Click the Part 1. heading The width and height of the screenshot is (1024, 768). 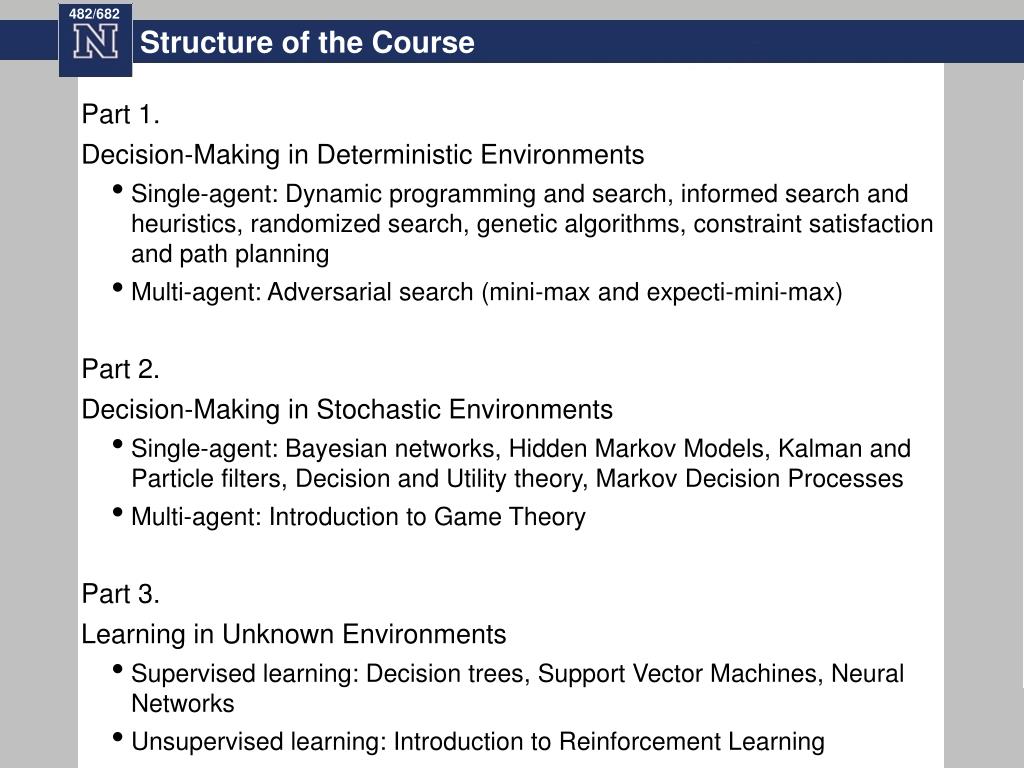[x=120, y=114]
